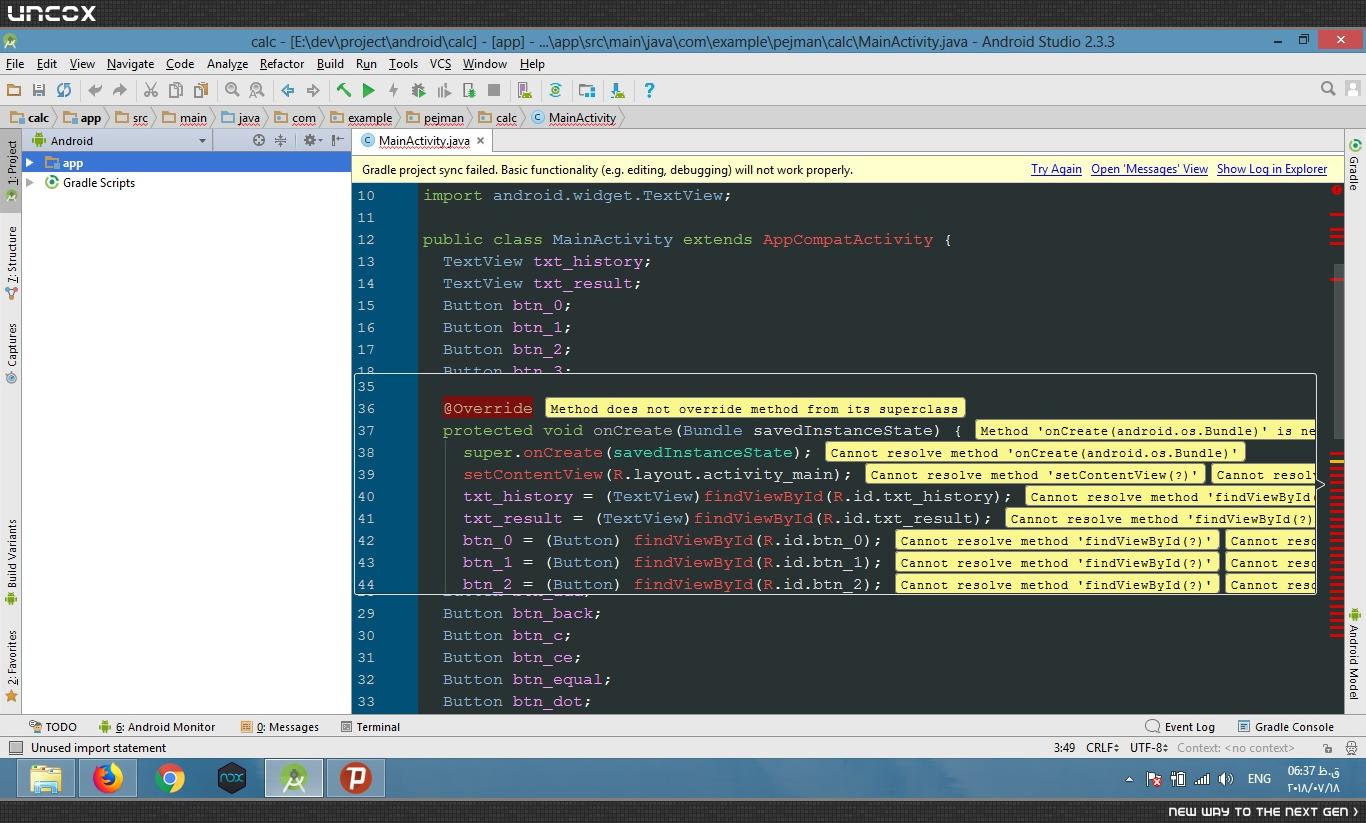The image size is (1366, 823).
Task: Start Debug with the bug icon
Action: [419, 90]
